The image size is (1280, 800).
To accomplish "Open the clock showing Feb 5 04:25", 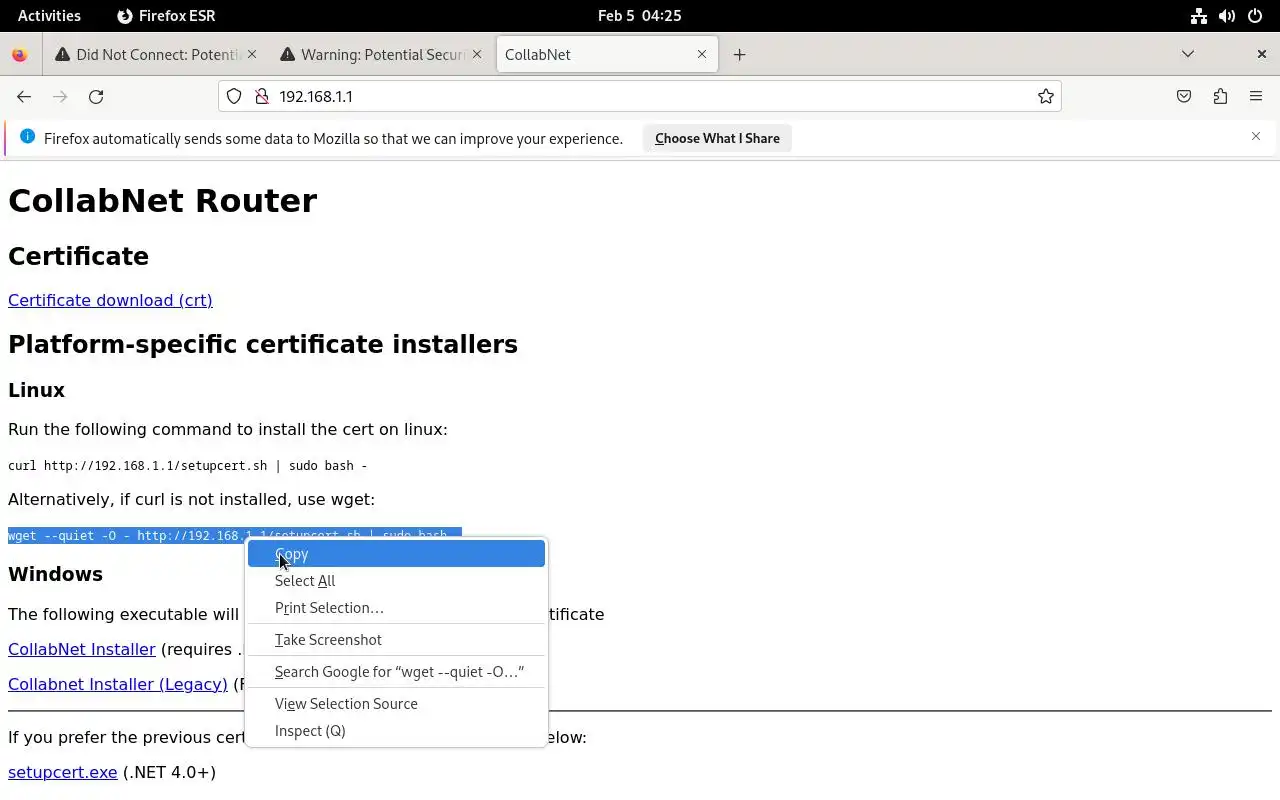I will [640, 16].
